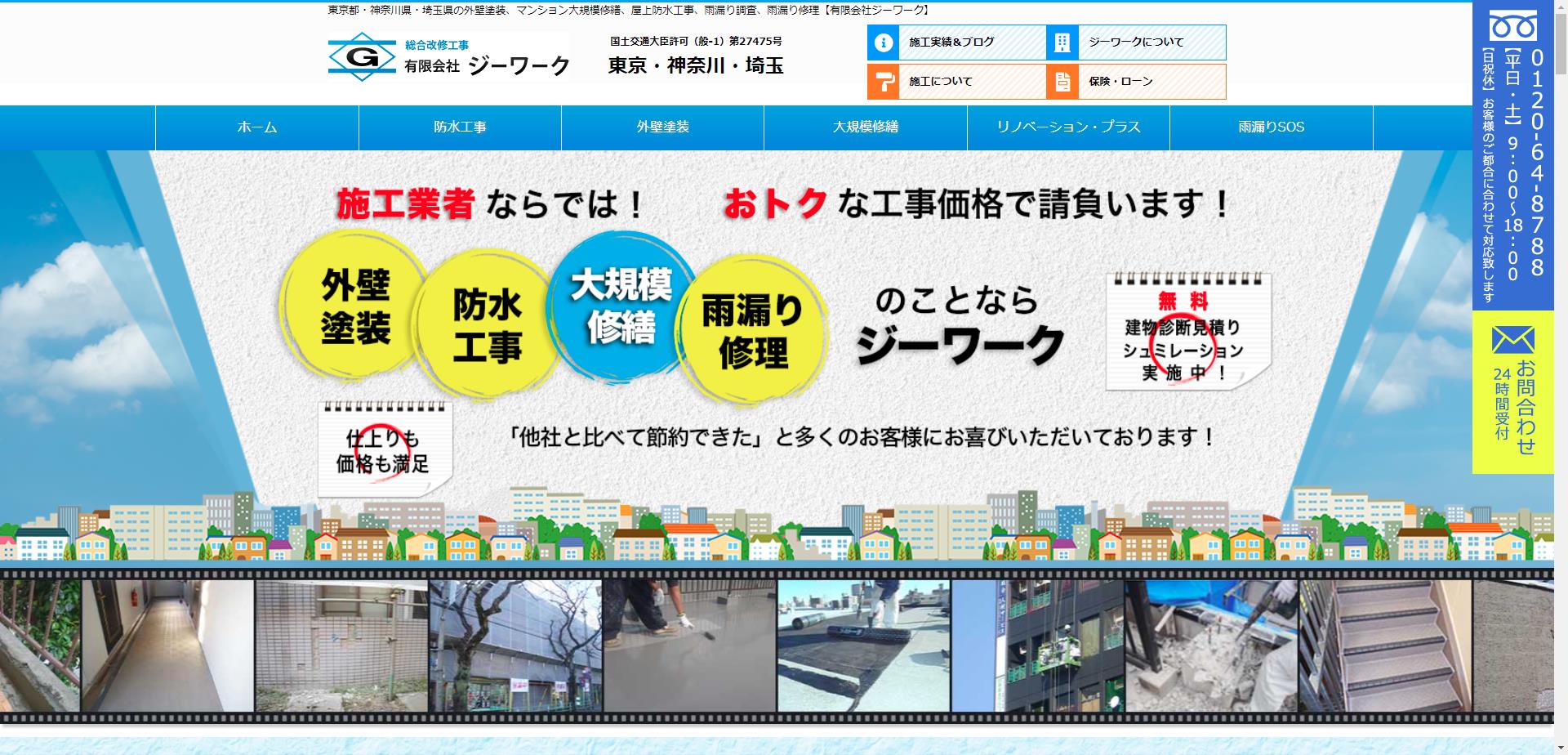Select the 外壁塗装 menu tab
This screenshot has width=1568, height=755.
pos(661,127)
